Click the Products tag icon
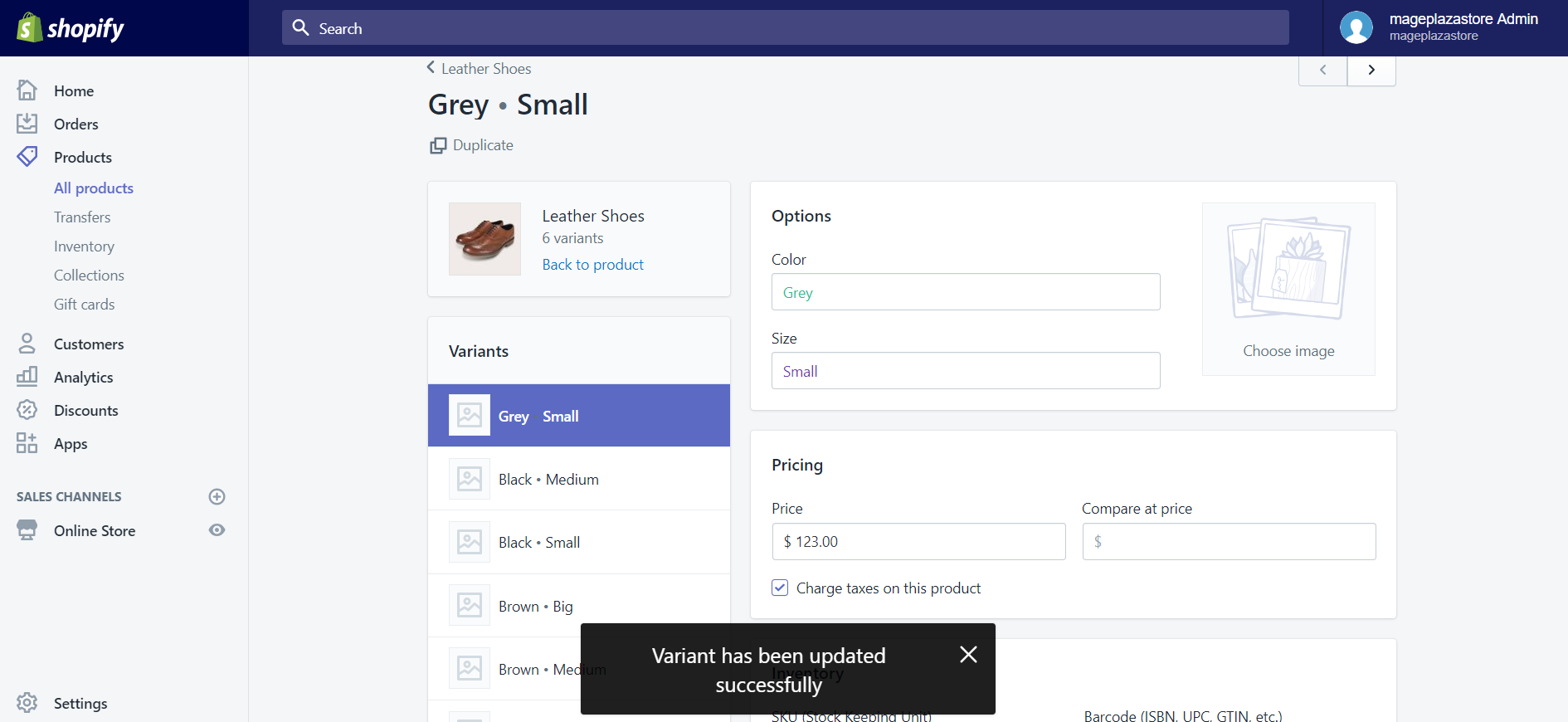 point(27,157)
